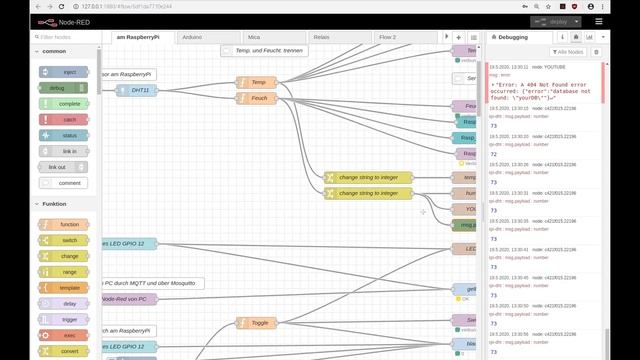640x360 pixels.
Task: Show the list of flow tabs
Action: coord(473,37)
